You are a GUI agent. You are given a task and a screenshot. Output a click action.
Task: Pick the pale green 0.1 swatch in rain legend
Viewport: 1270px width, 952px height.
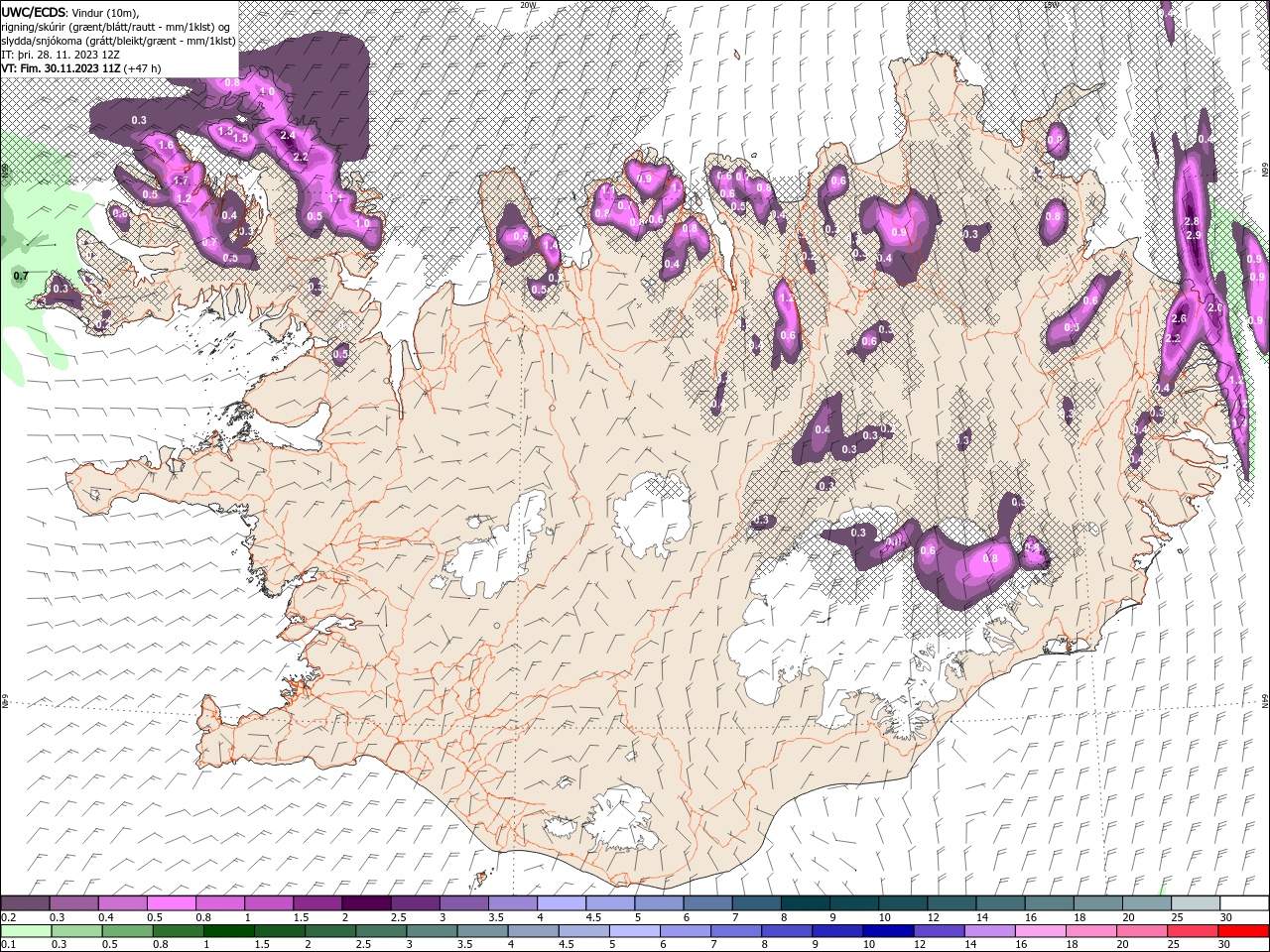(x=26, y=931)
